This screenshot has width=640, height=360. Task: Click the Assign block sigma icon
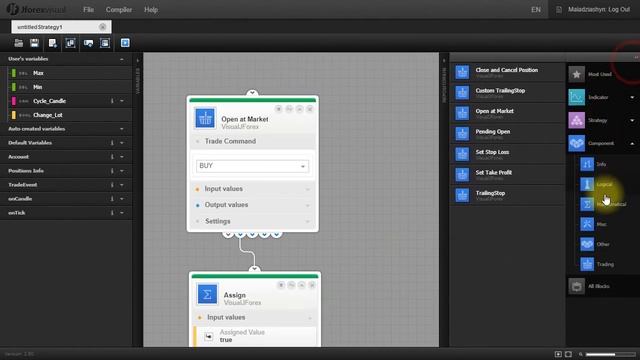coord(207,294)
